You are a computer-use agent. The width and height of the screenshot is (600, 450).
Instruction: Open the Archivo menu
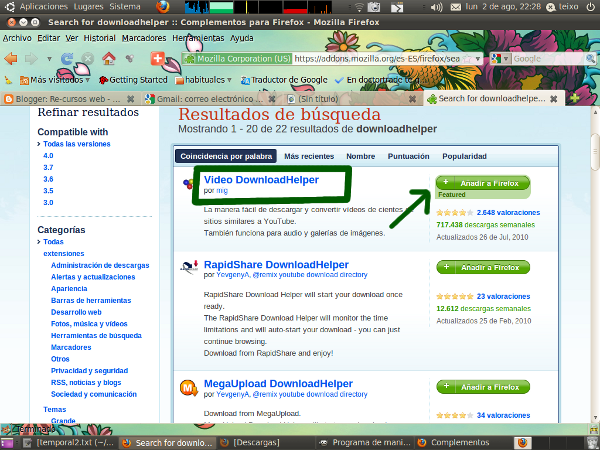pyautogui.click(x=17, y=38)
